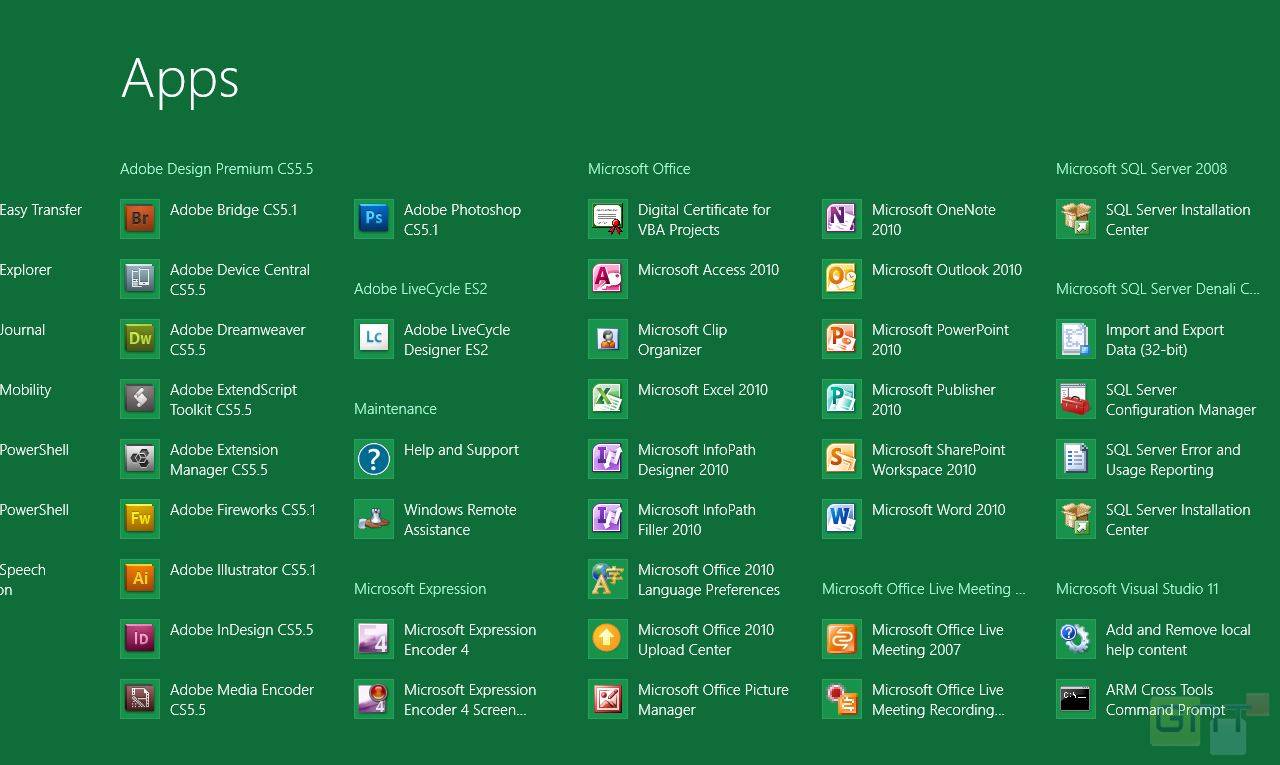The height and width of the screenshot is (765, 1280).
Task: Click the Microsoft Outlook 2010 label text
Action: (x=947, y=270)
